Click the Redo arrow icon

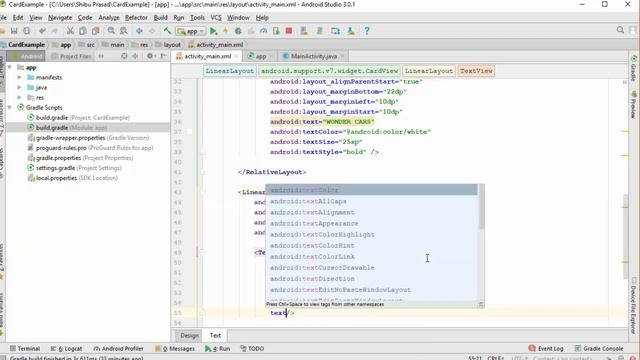pyautogui.click(x=54, y=31)
